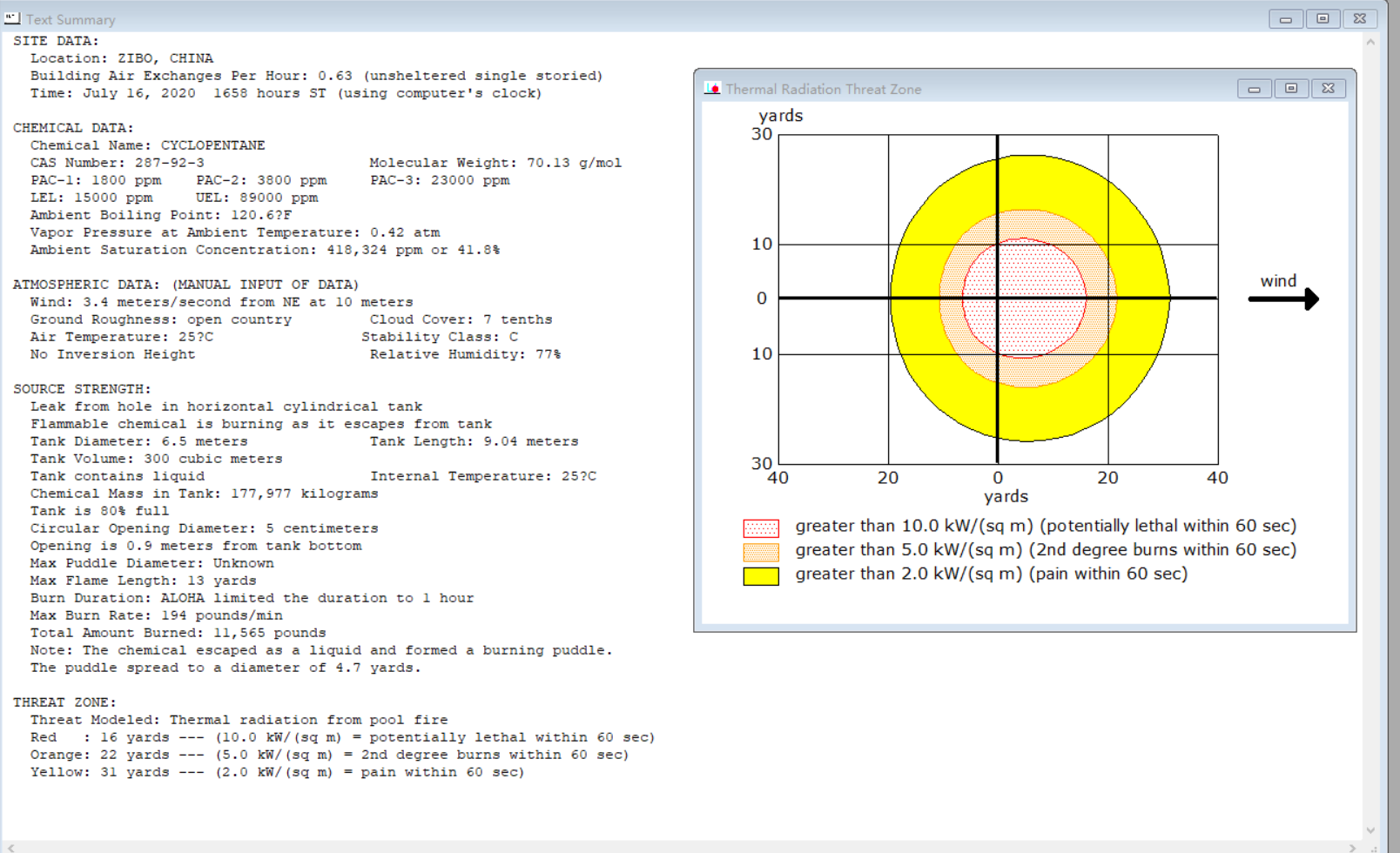Image resolution: width=1400 pixels, height=853 pixels.
Task: Click the "LEL: 15000 ppm" value
Action: [x=91, y=198]
